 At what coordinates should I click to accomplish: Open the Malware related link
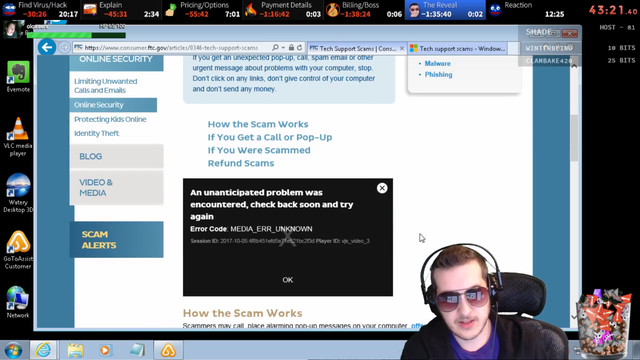coord(438,64)
